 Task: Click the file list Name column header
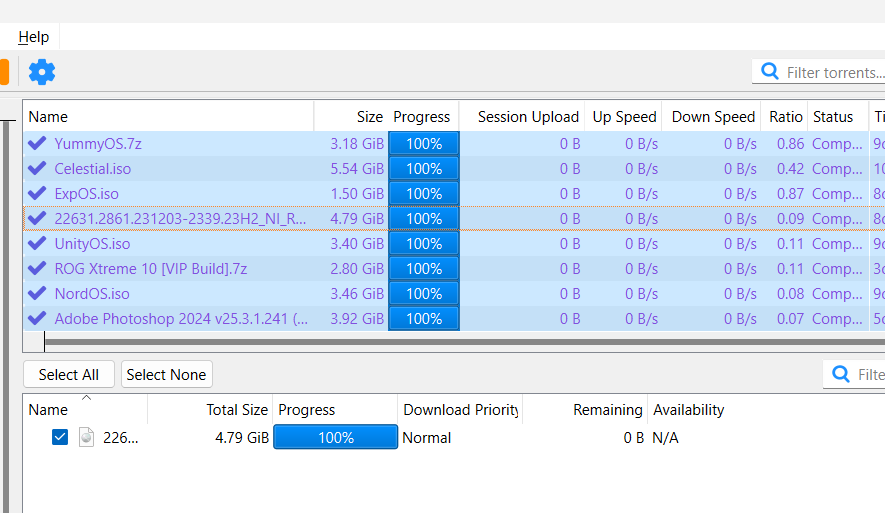(x=85, y=410)
